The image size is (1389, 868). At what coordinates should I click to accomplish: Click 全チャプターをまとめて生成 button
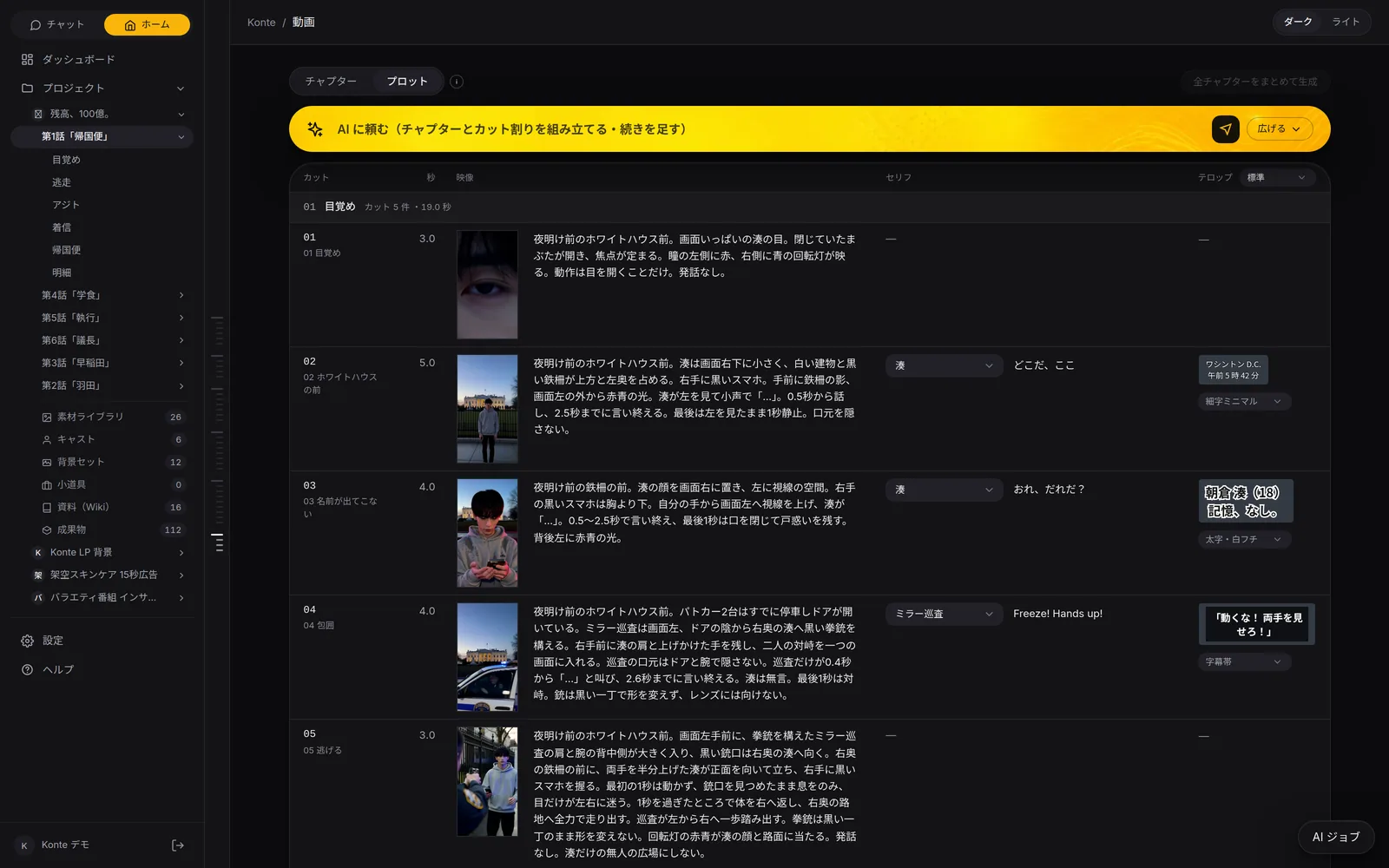[1254, 82]
